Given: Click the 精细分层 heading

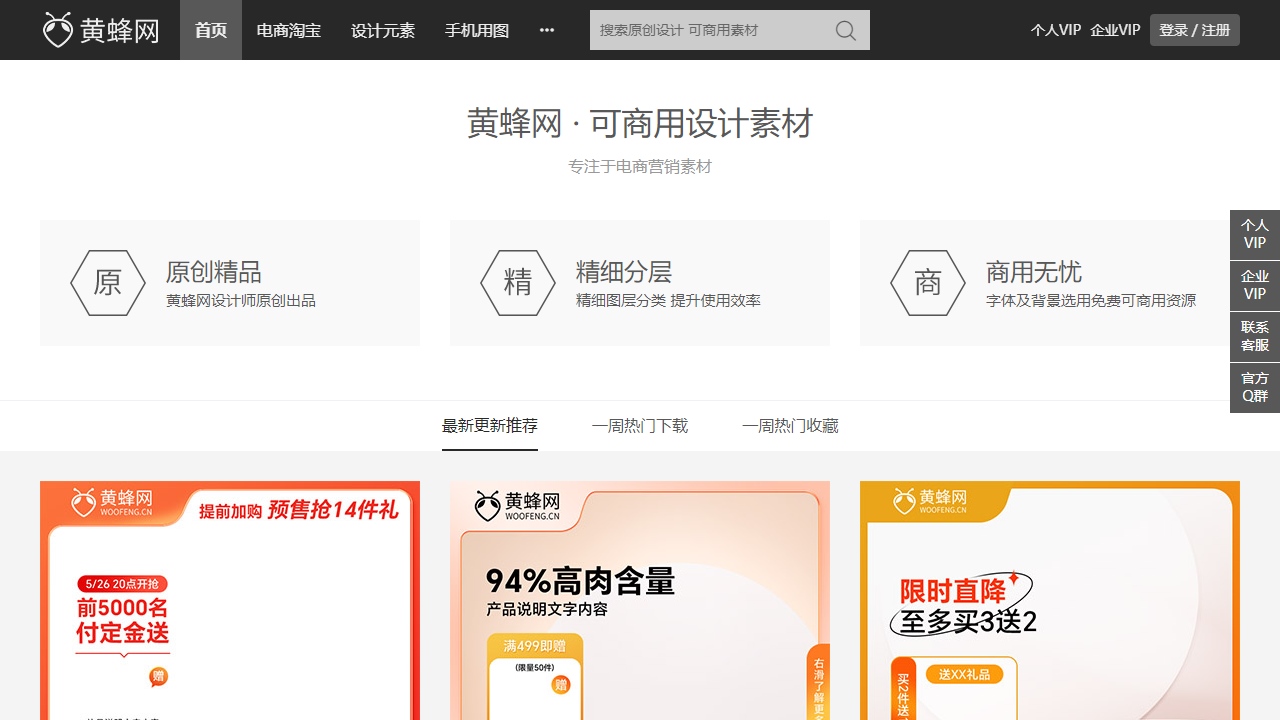Looking at the screenshot, I should point(624,272).
